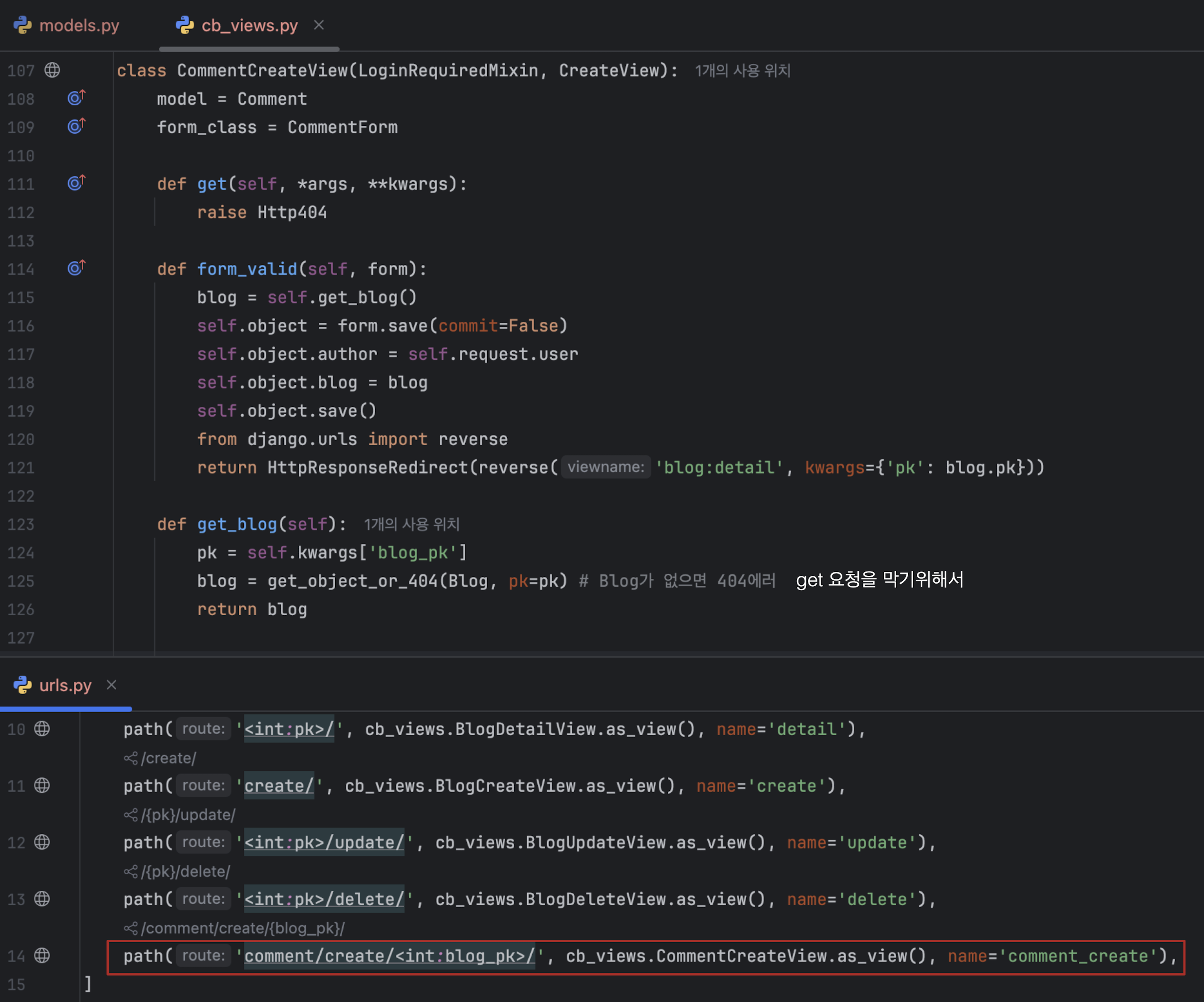This screenshot has height=1002, width=1204.
Task: Click the override marker on the get method line
Action: click(x=76, y=183)
